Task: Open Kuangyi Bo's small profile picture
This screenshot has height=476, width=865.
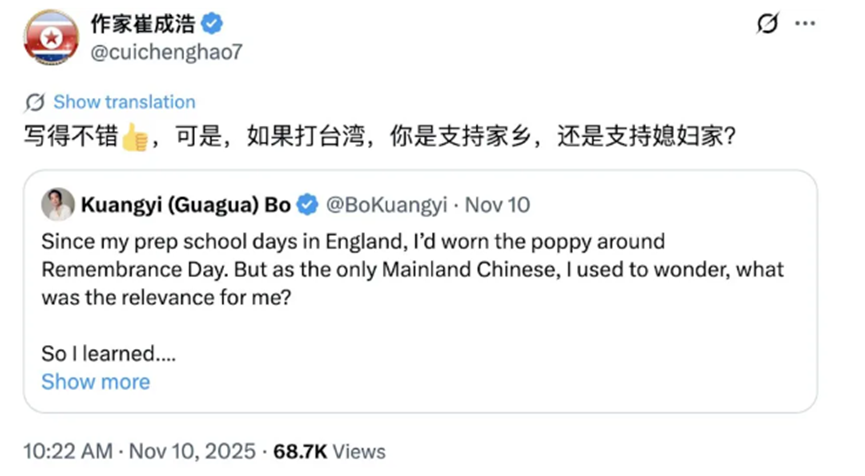Action: click(x=58, y=205)
